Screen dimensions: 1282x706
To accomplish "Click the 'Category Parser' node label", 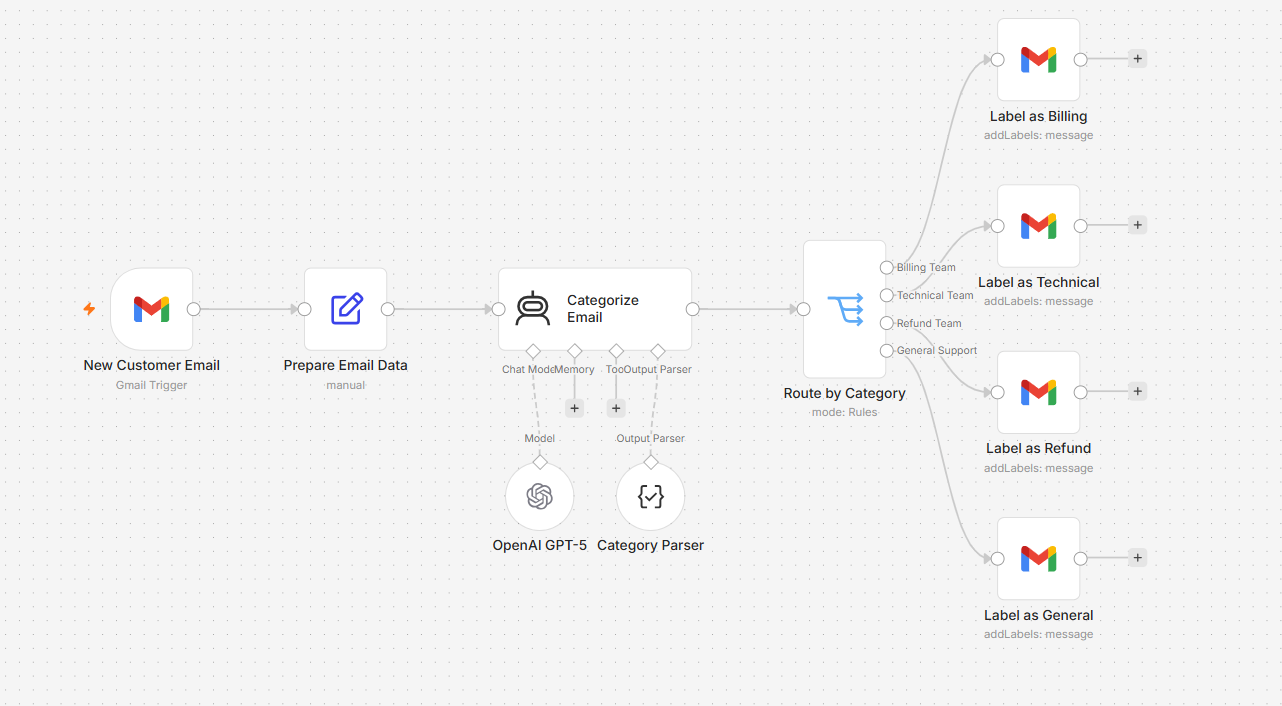I will (651, 545).
